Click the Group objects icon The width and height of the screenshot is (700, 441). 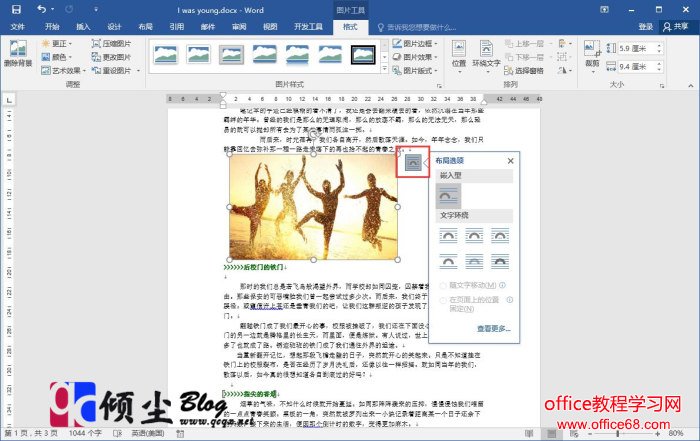click(563, 57)
